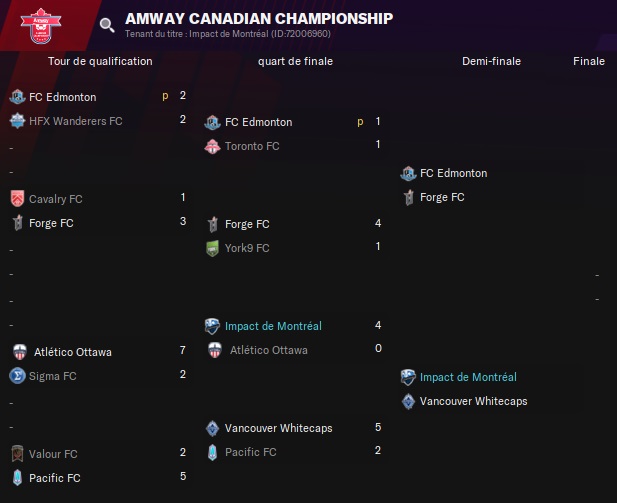This screenshot has width=617, height=503.
Task: Click FC Edmonton in the Demi-finale column
Action: tap(453, 173)
